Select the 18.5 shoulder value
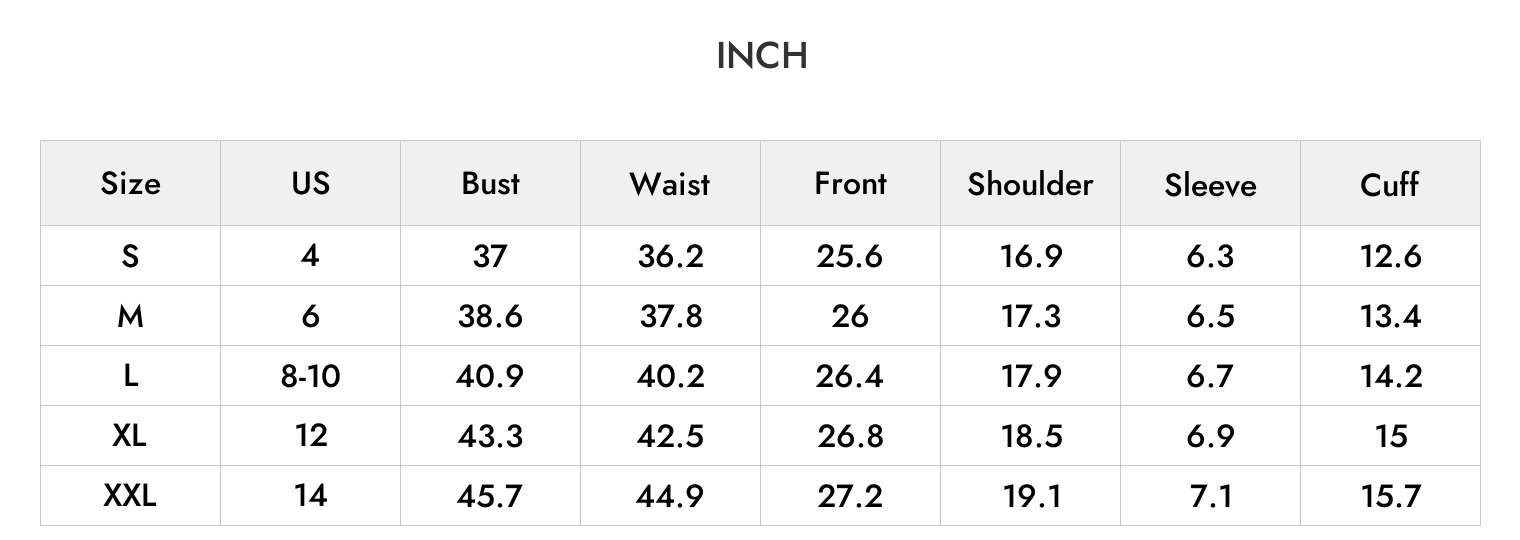 [x=1031, y=436]
